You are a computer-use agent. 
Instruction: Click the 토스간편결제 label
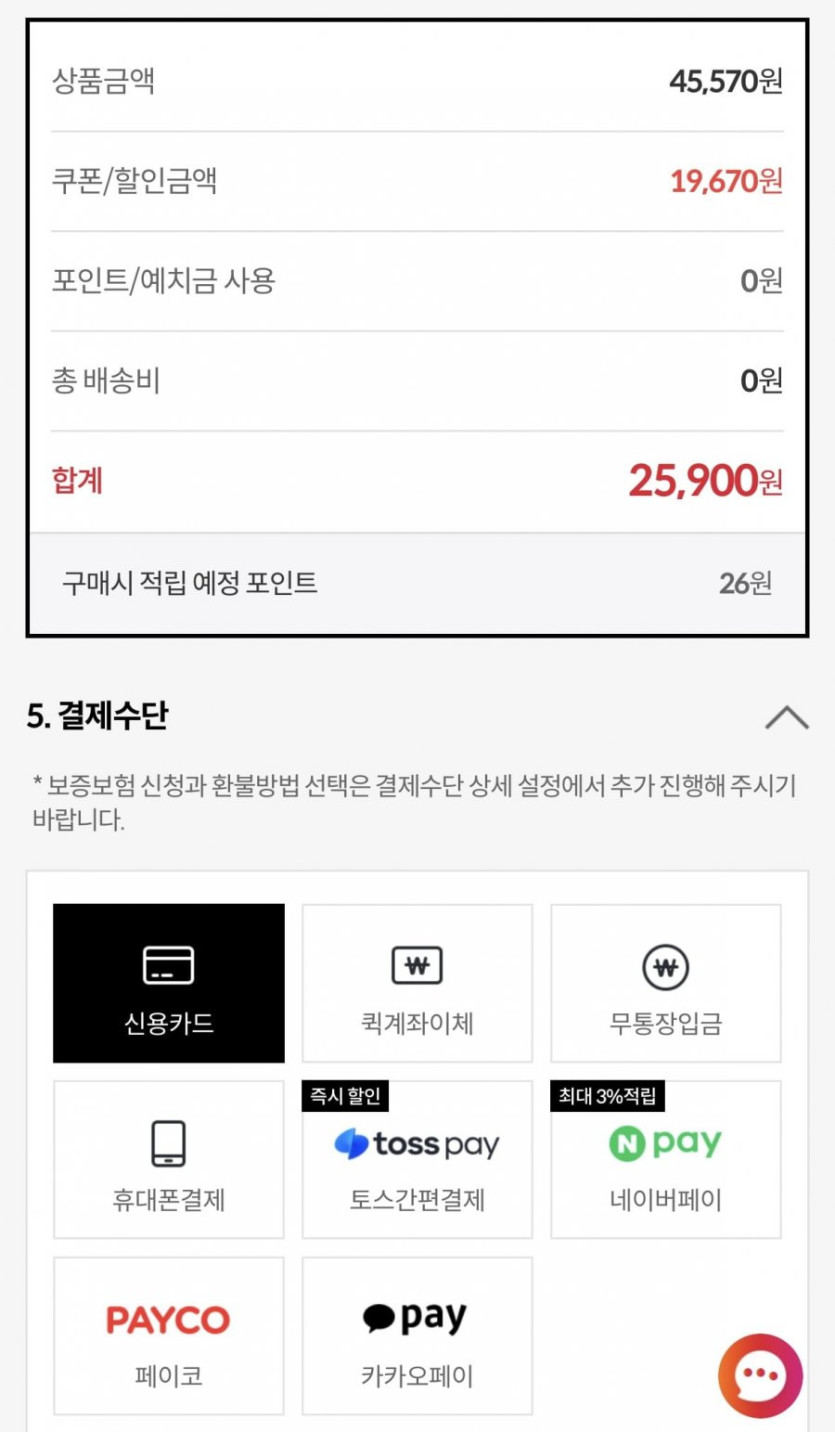coord(417,1199)
